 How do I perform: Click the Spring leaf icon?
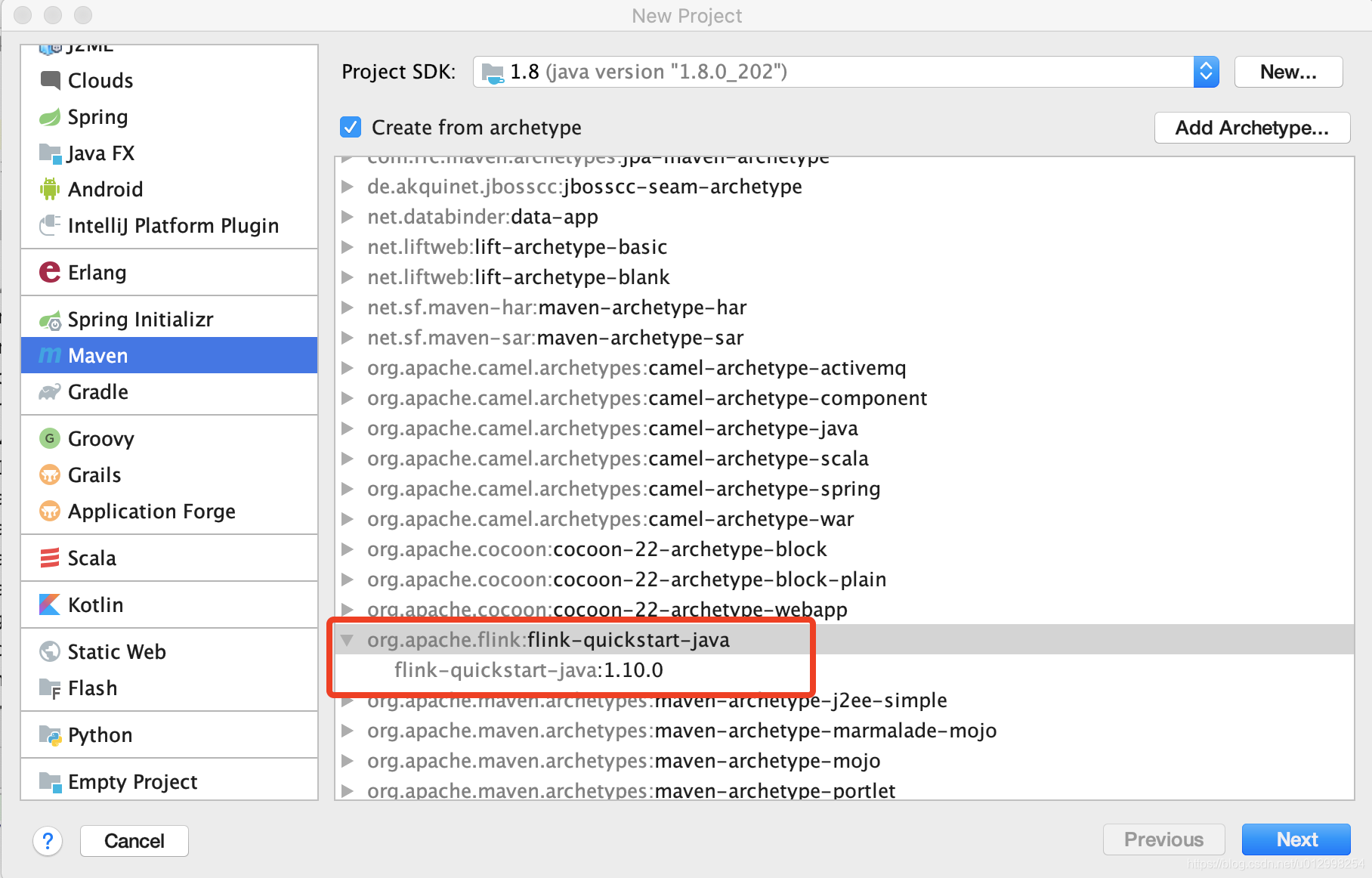(50, 117)
